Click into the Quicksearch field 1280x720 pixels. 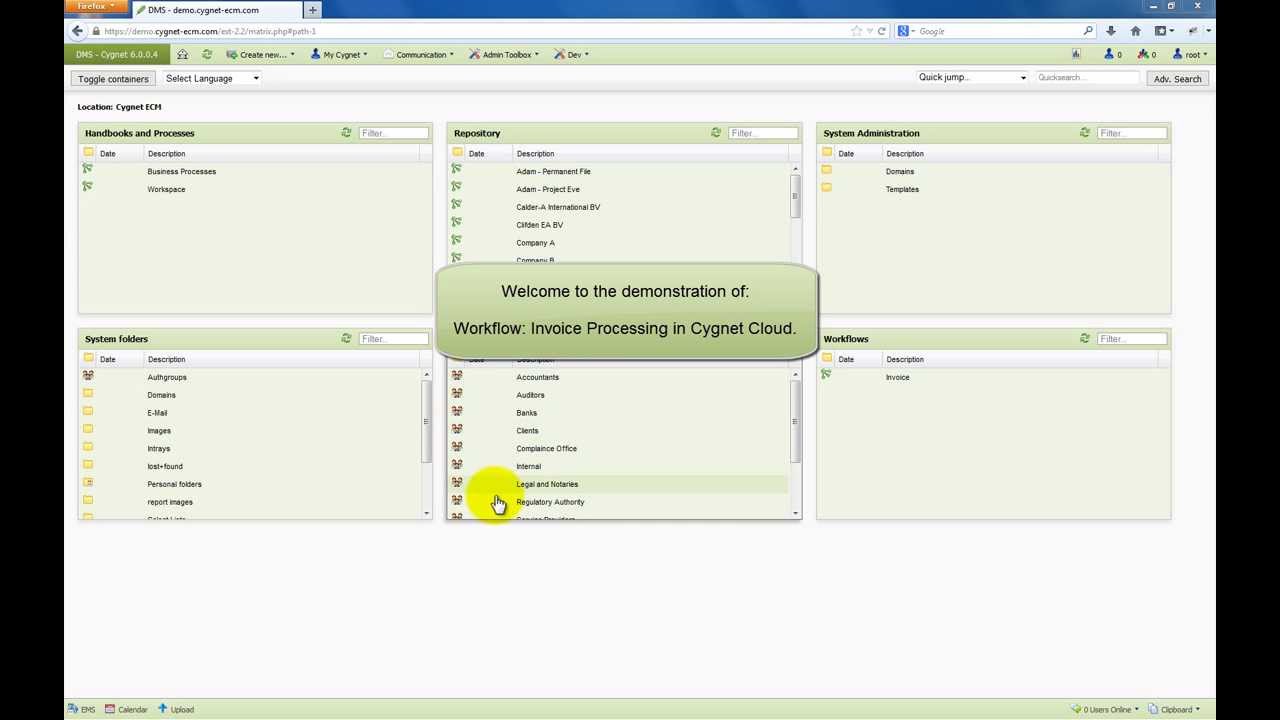(1087, 77)
